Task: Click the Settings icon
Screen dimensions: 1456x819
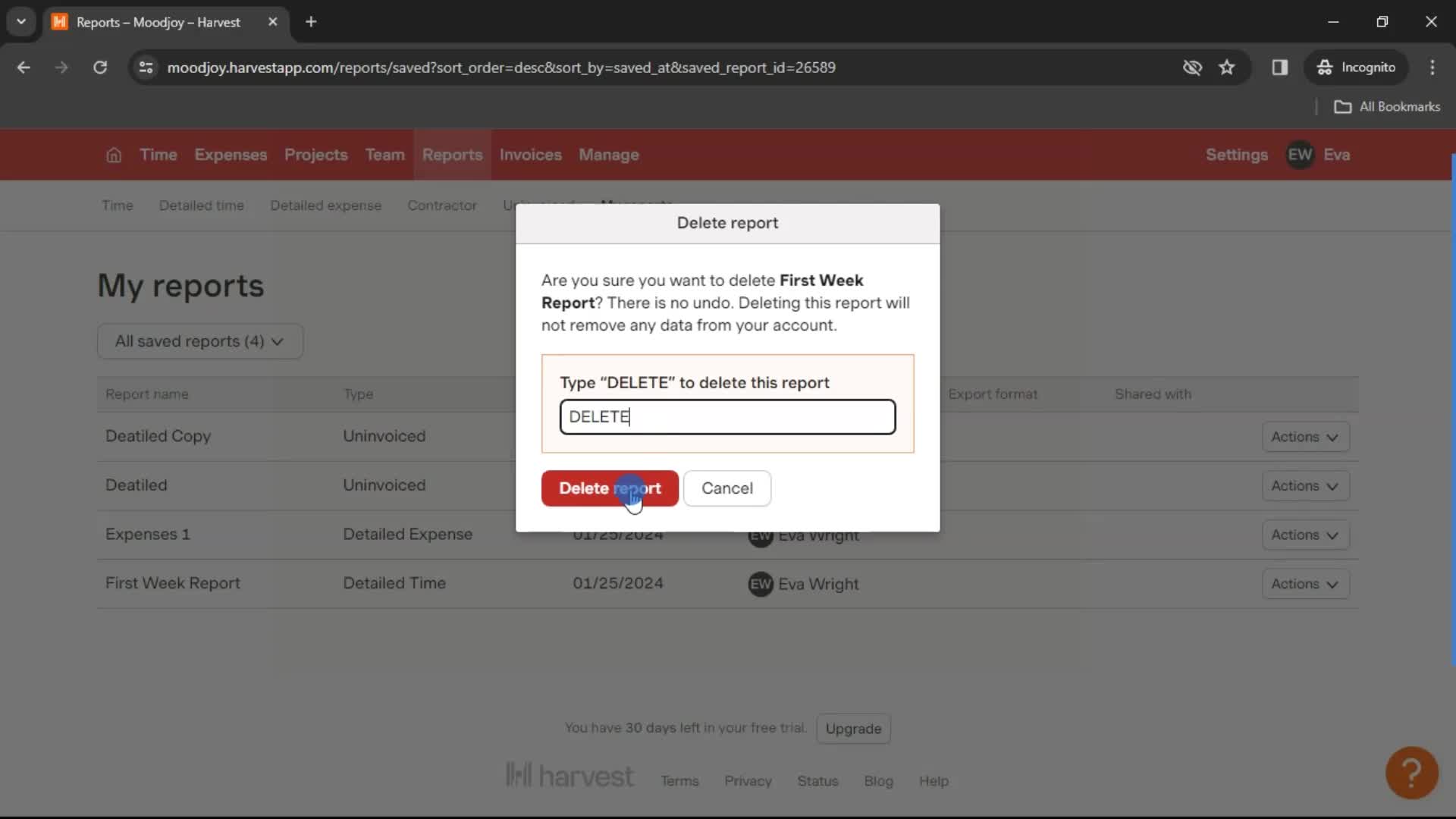Action: pos(1237,154)
